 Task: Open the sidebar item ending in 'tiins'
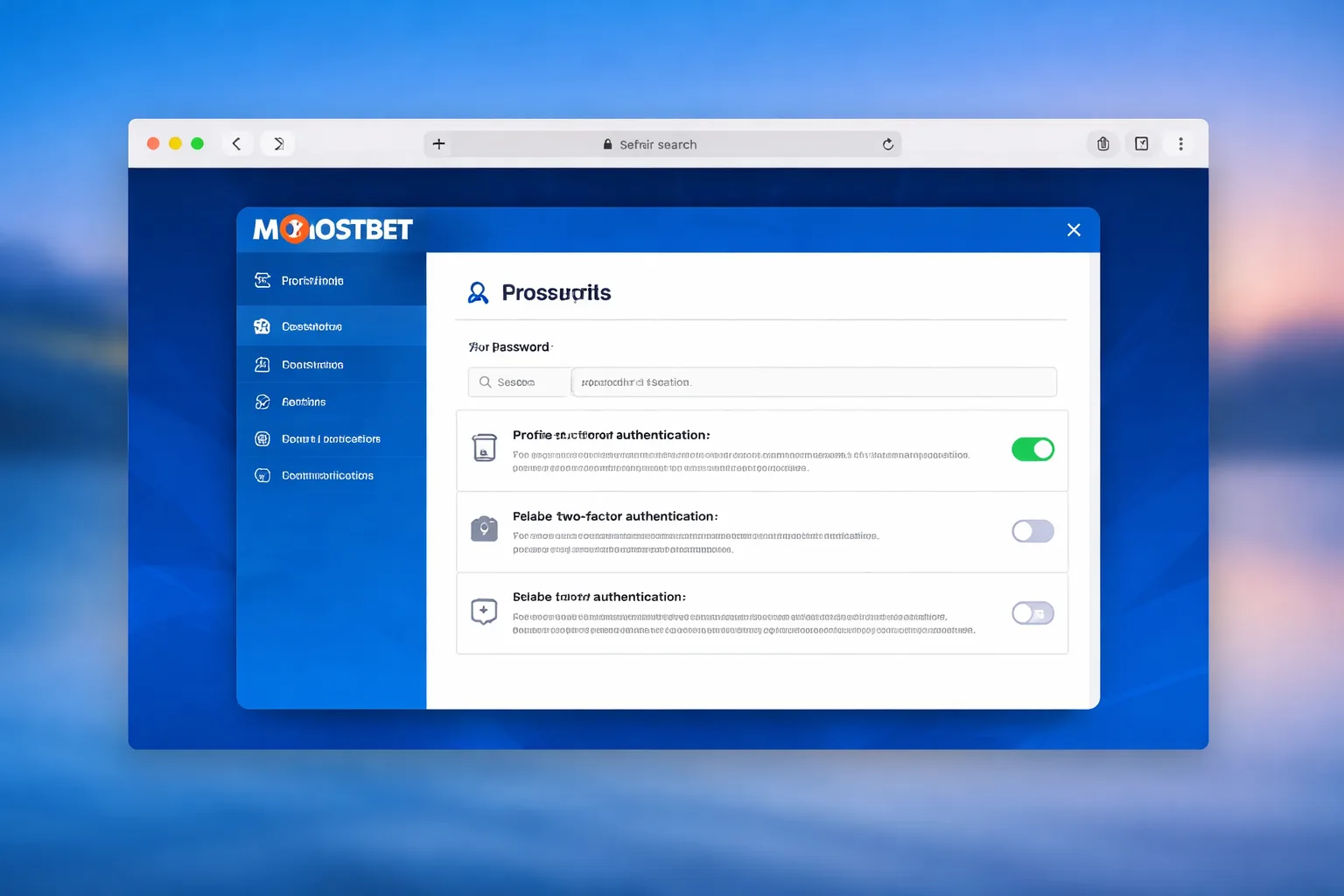coord(331,402)
